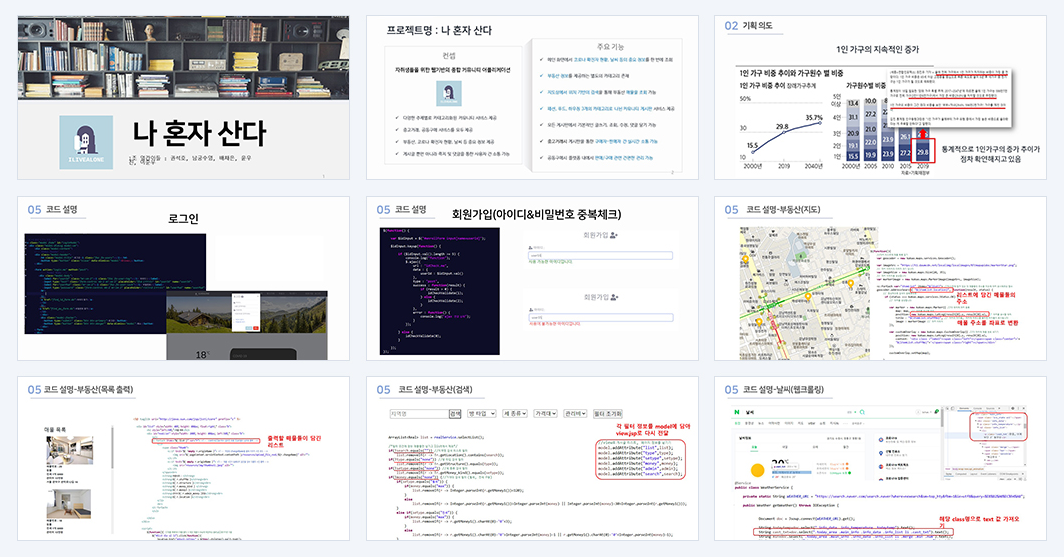This screenshot has width=1064, height=557.
Task: Click the green Naver N logo
Action: 737,412
